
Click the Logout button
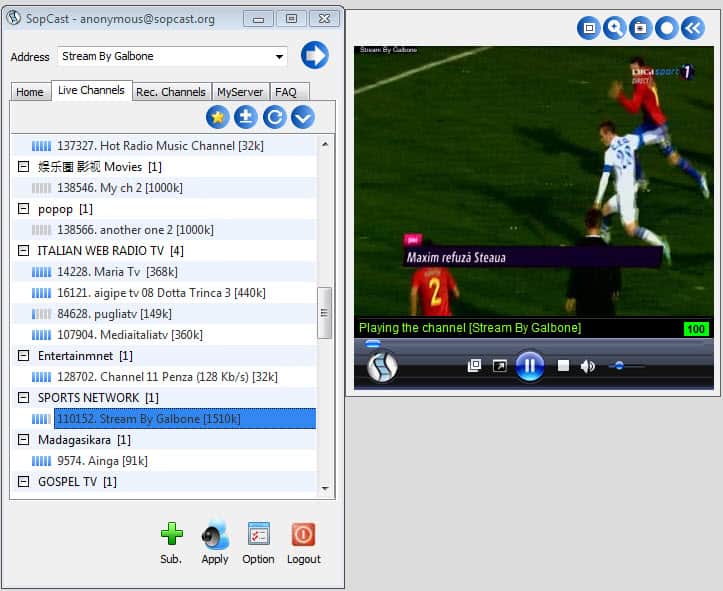[x=303, y=535]
